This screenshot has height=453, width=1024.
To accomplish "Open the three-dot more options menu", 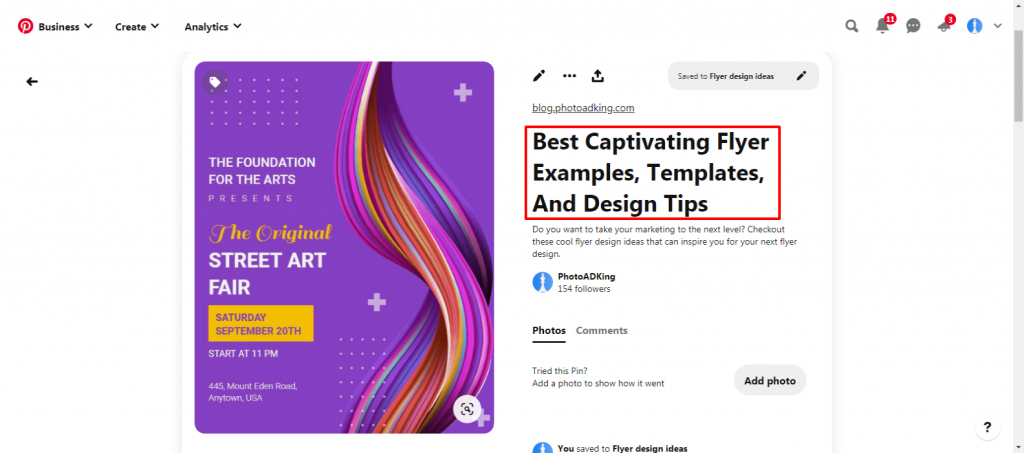I will (x=569, y=76).
